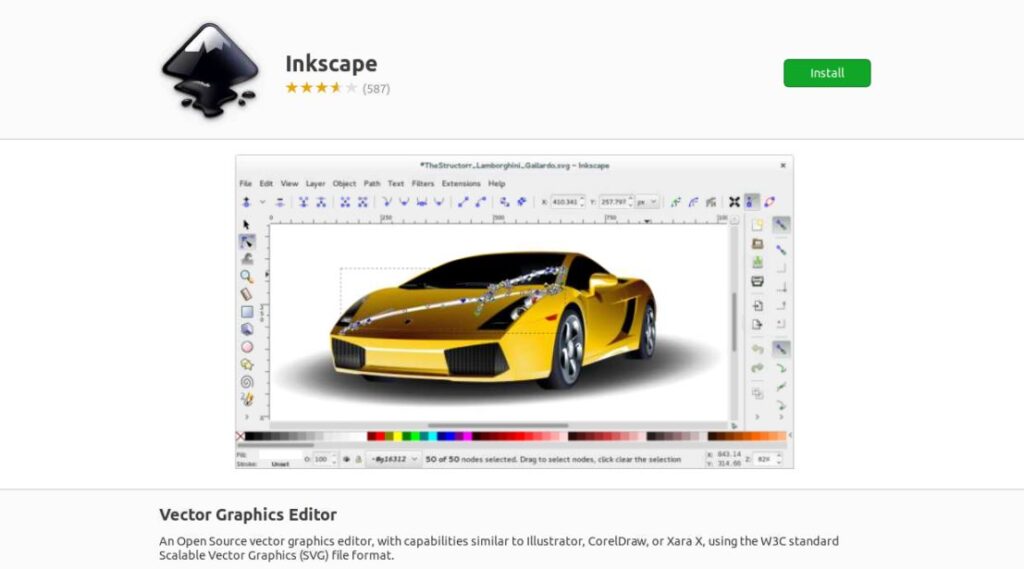Make selected segments lines
Viewport: 1024px width, 569px height.
coord(463,203)
